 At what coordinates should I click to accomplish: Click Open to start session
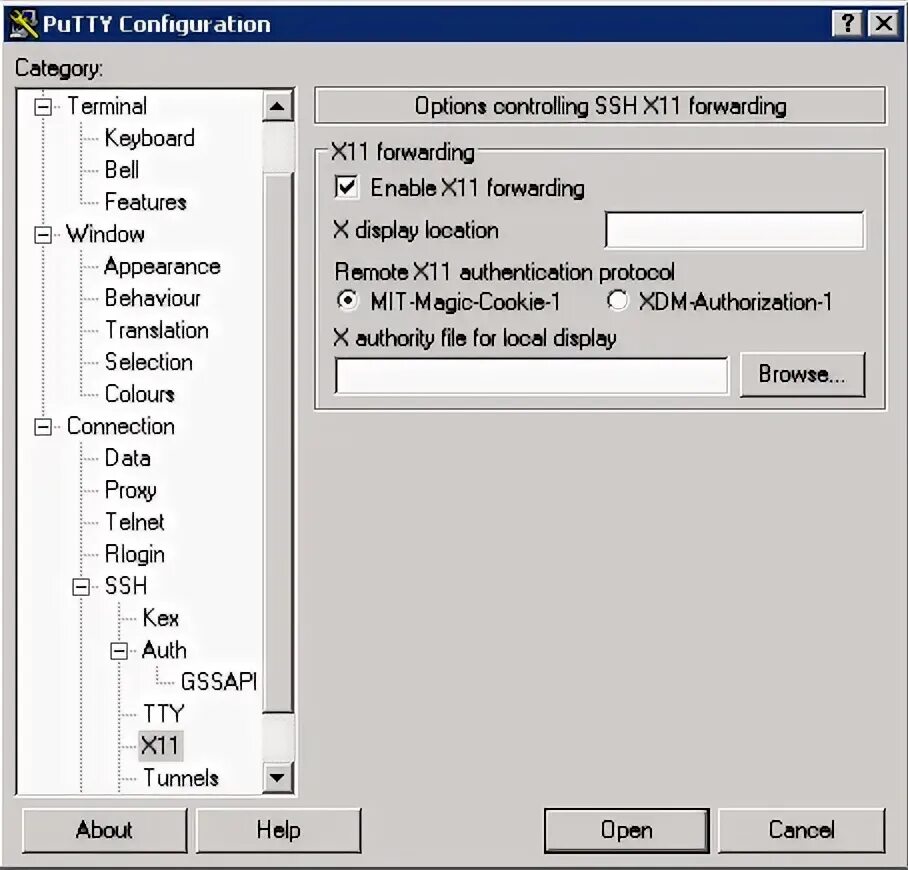tap(627, 831)
